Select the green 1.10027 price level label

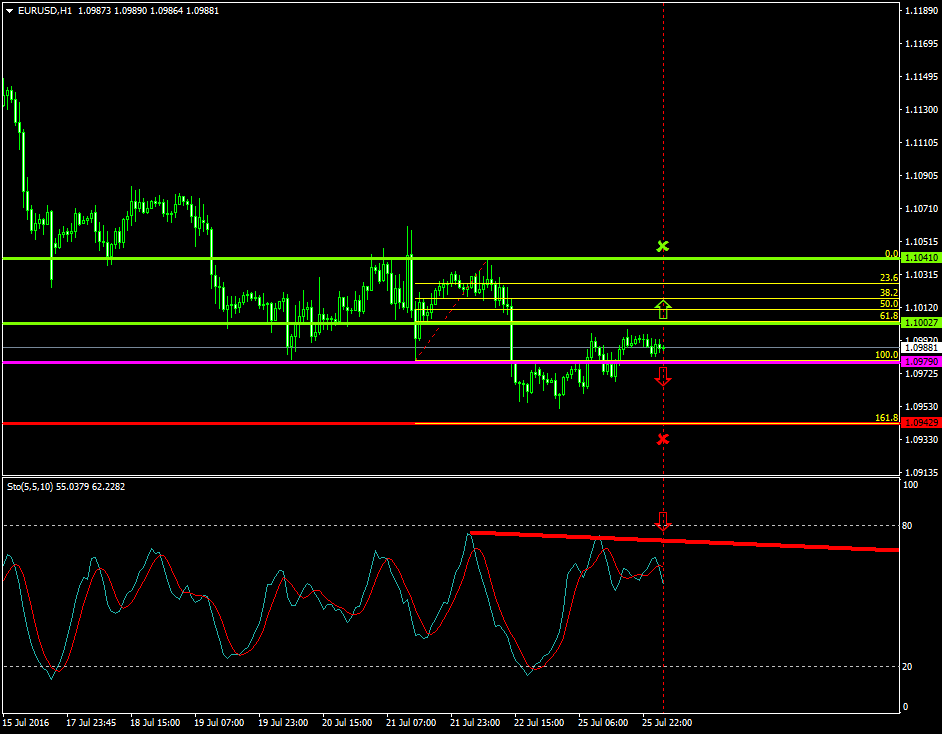pyautogui.click(x=920, y=323)
